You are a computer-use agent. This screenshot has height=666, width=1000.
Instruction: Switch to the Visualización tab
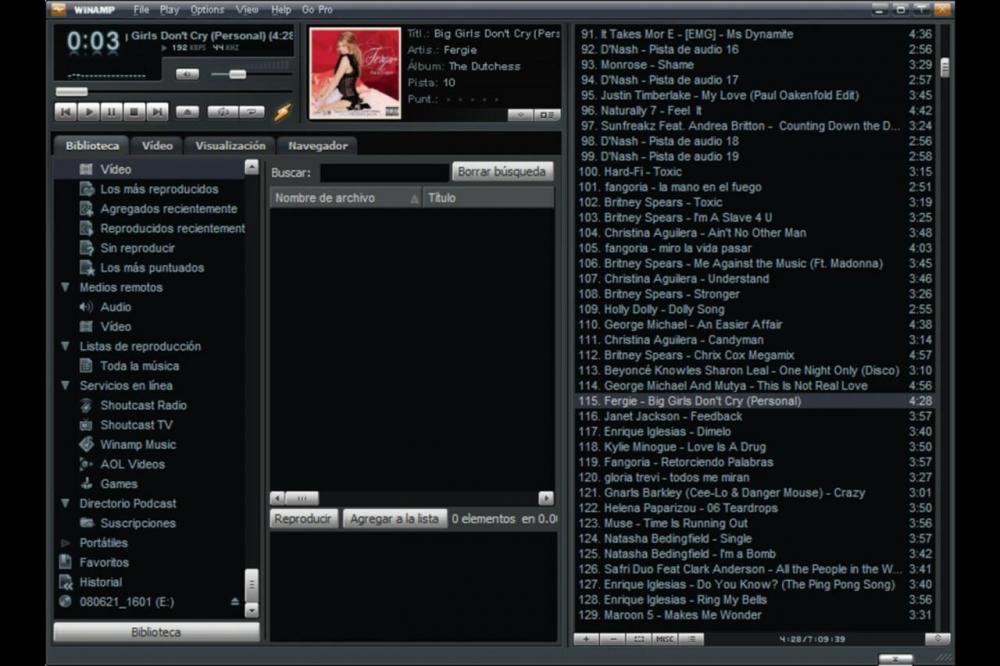coord(230,145)
